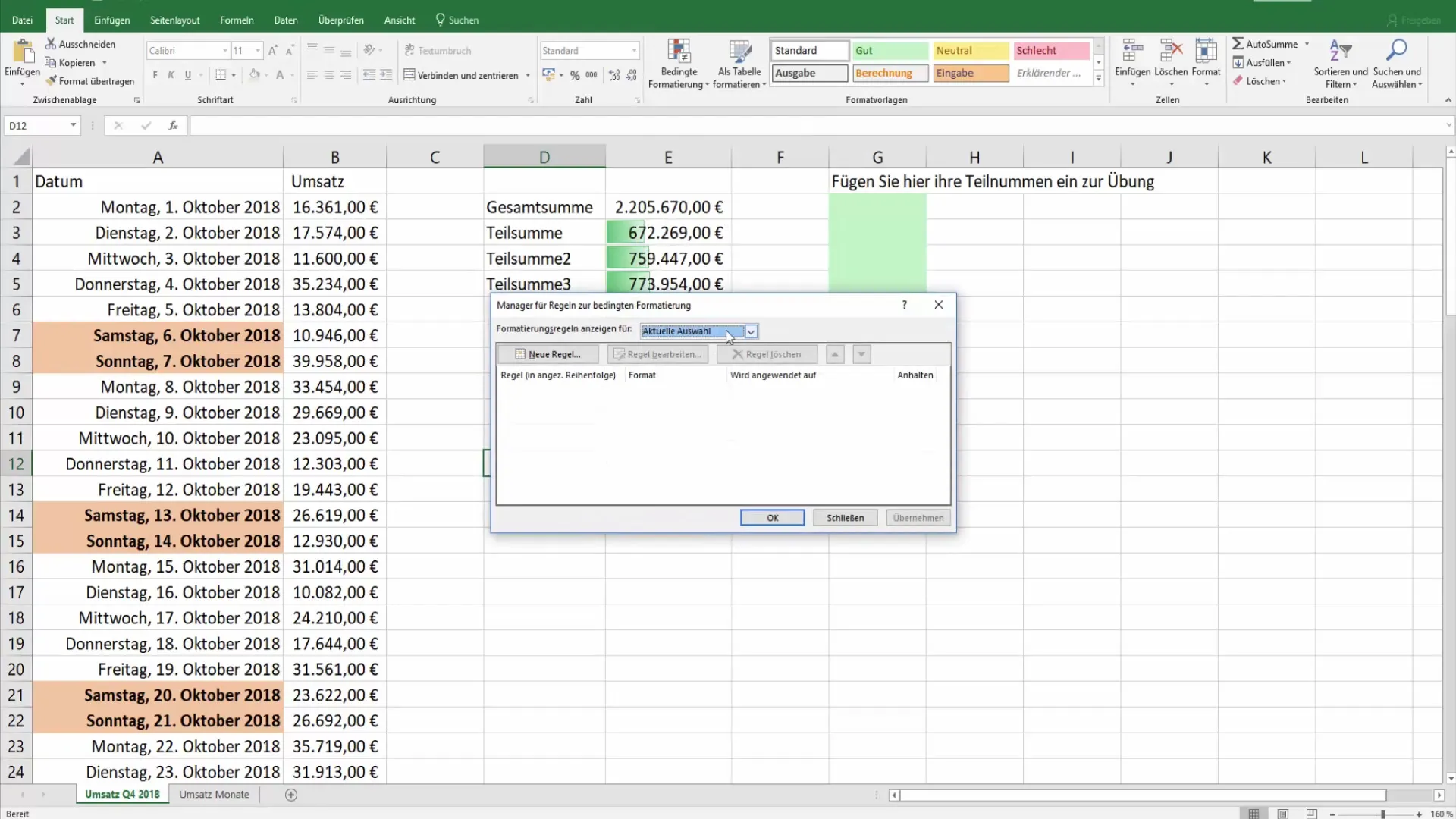Image resolution: width=1456 pixels, height=819 pixels.
Task: Toggle Textumbruch wrap text
Action: point(438,51)
